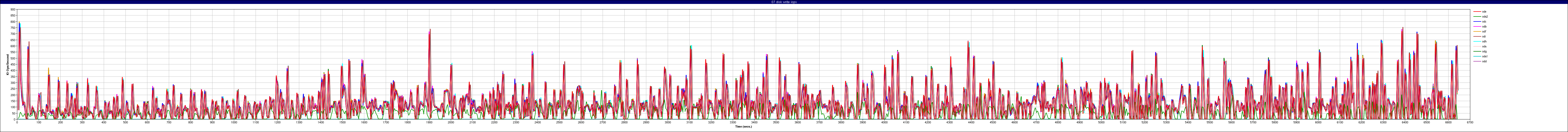
Task: Click the 6700 tick on the time axis
Action: [1470, 122]
